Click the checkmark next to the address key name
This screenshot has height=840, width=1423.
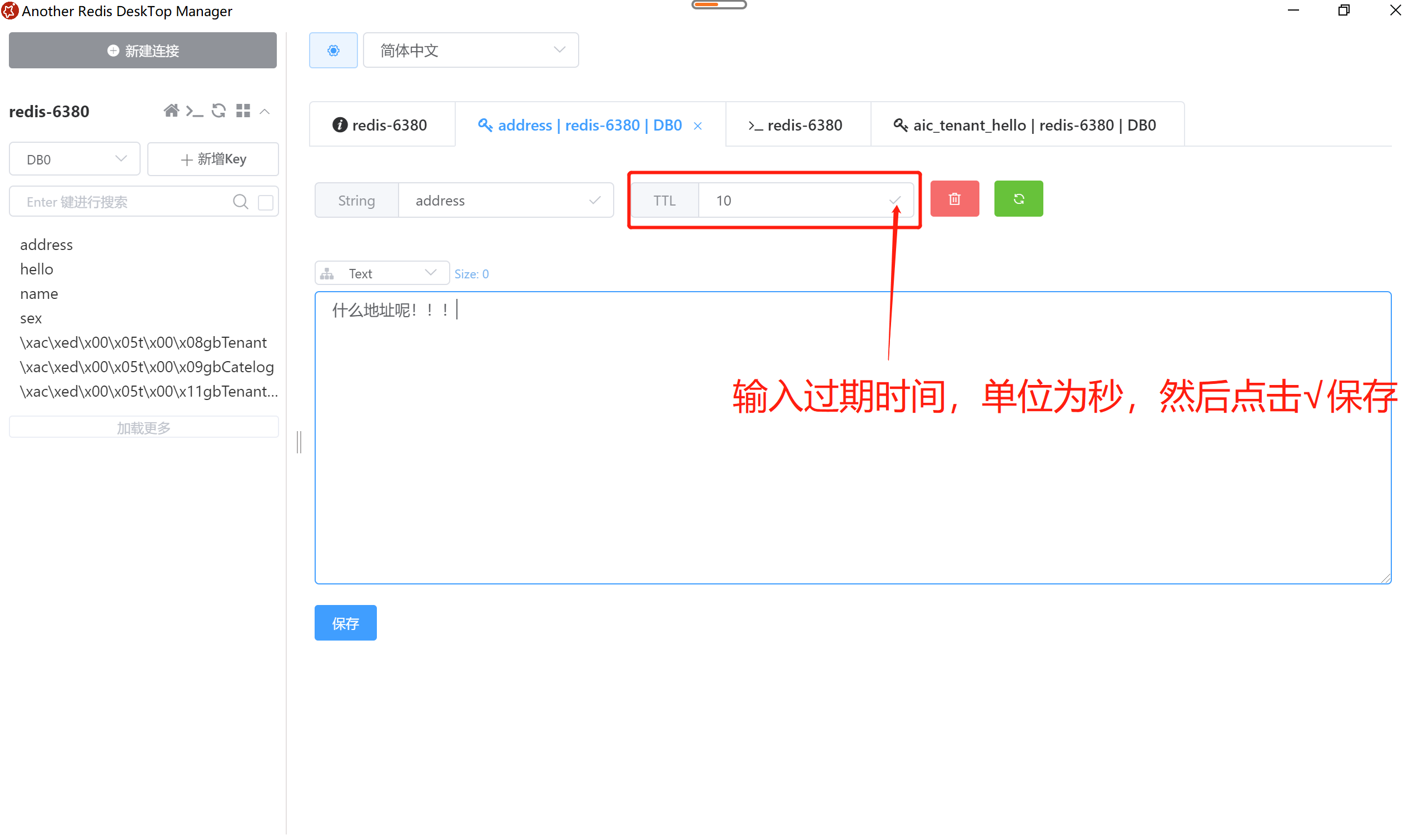pyautogui.click(x=595, y=200)
